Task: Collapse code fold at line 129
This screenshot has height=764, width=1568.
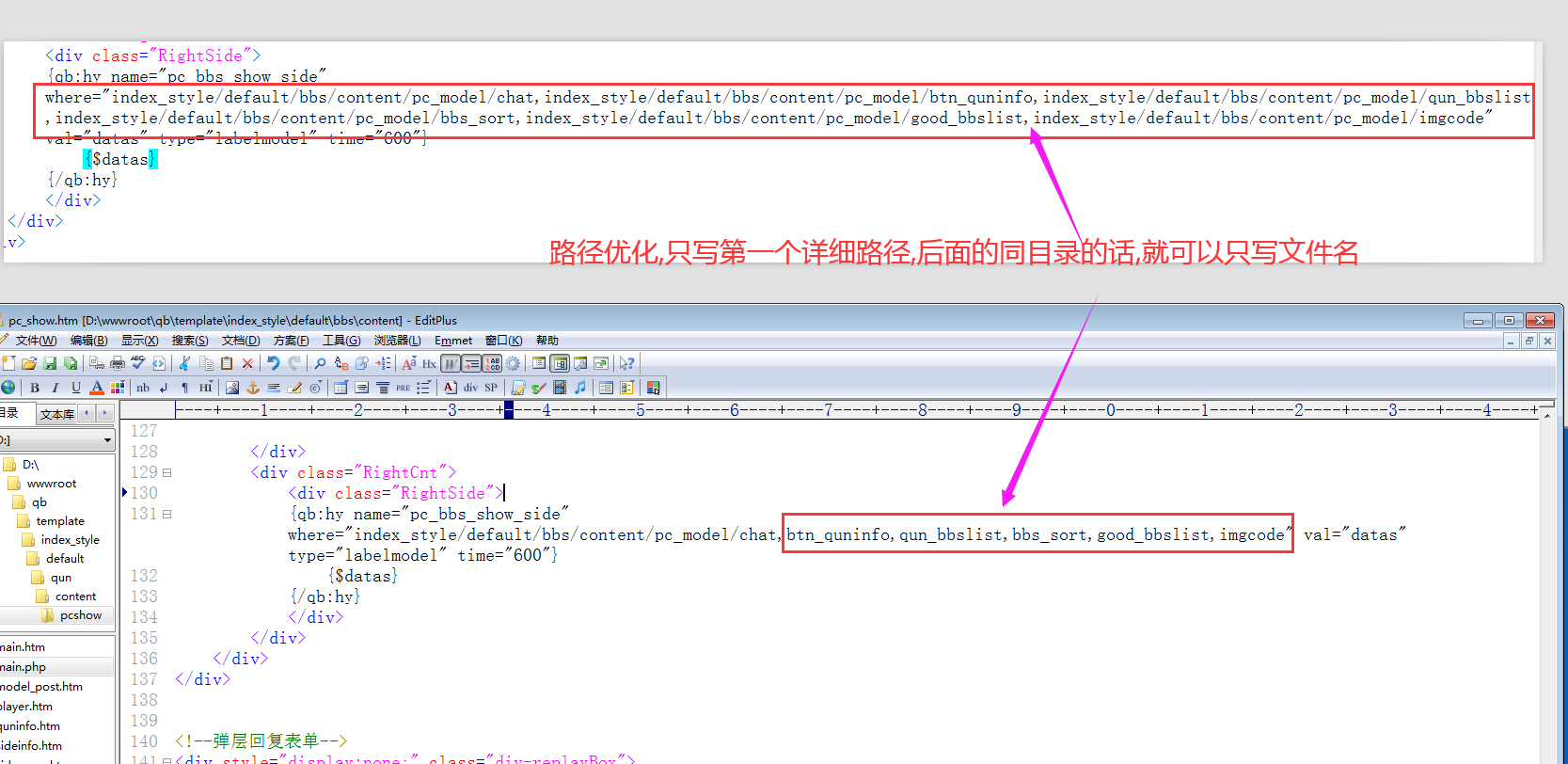Action: [167, 473]
